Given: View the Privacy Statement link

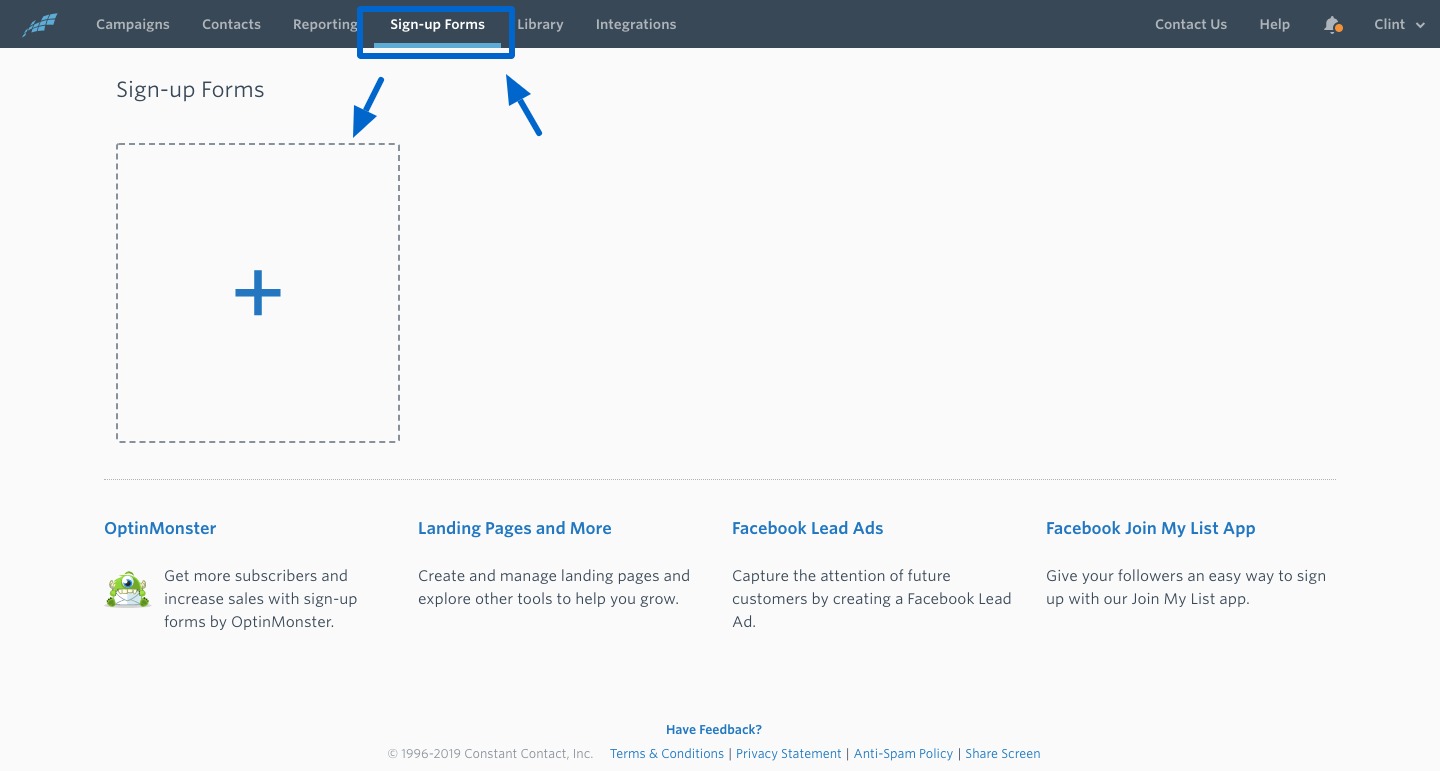Looking at the screenshot, I should pyautogui.click(x=789, y=754).
